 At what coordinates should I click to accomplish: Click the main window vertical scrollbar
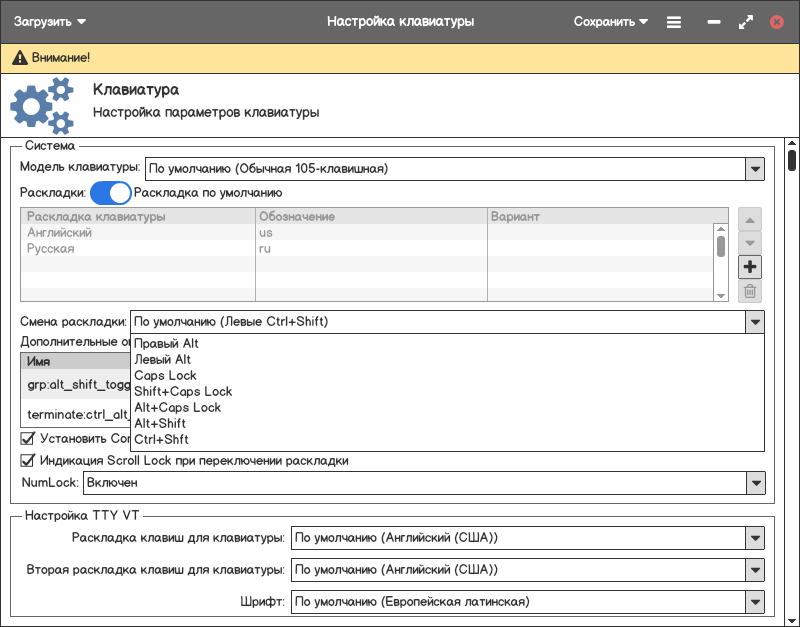point(792,160)
